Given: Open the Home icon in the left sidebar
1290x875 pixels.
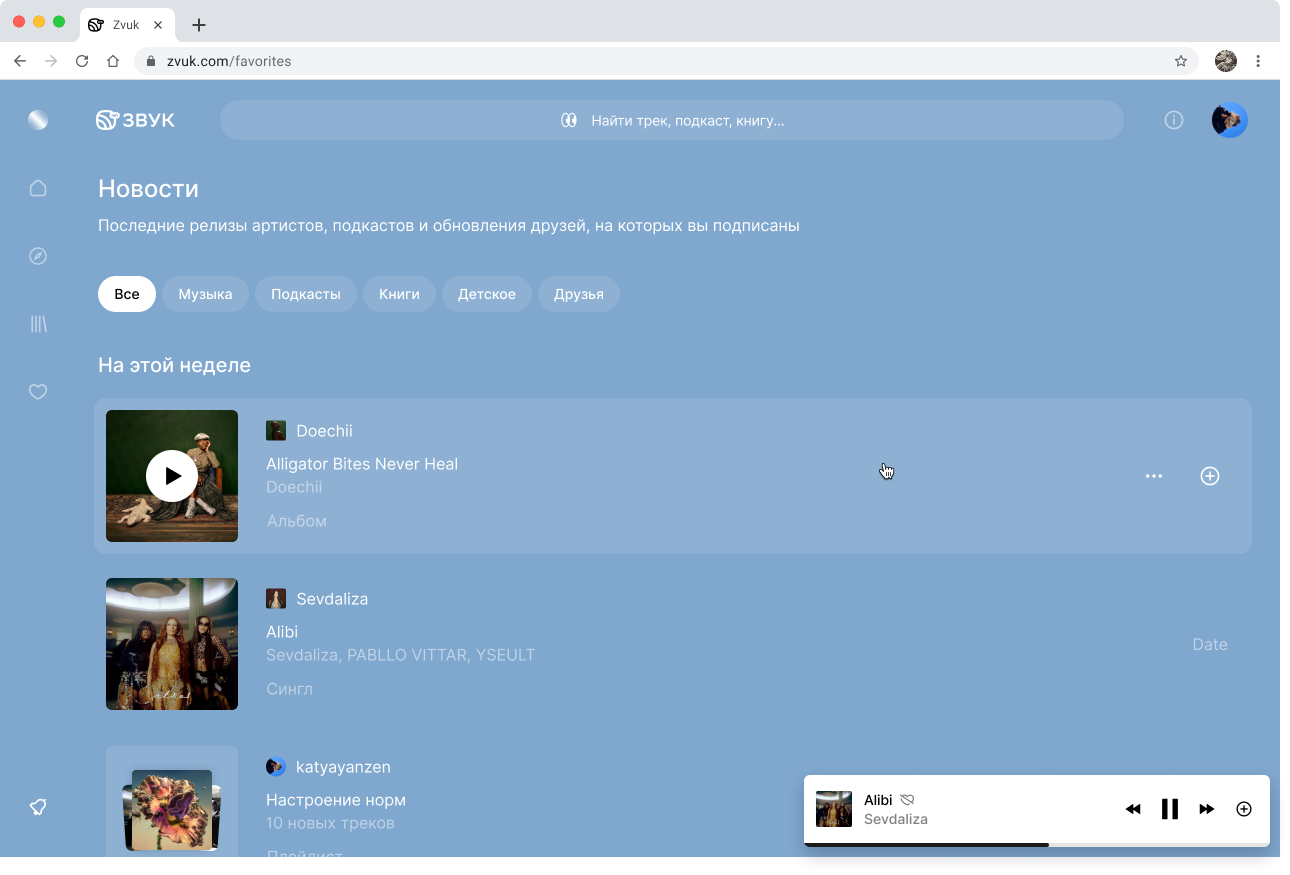Looking at the screenshot, I should click(38, 188).
